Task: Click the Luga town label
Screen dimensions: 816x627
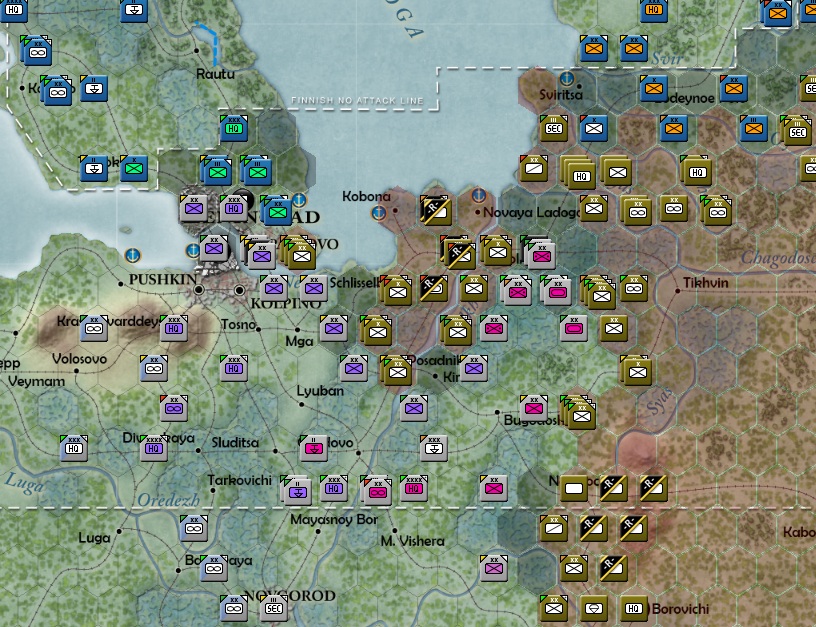Action: pos(94,538)
